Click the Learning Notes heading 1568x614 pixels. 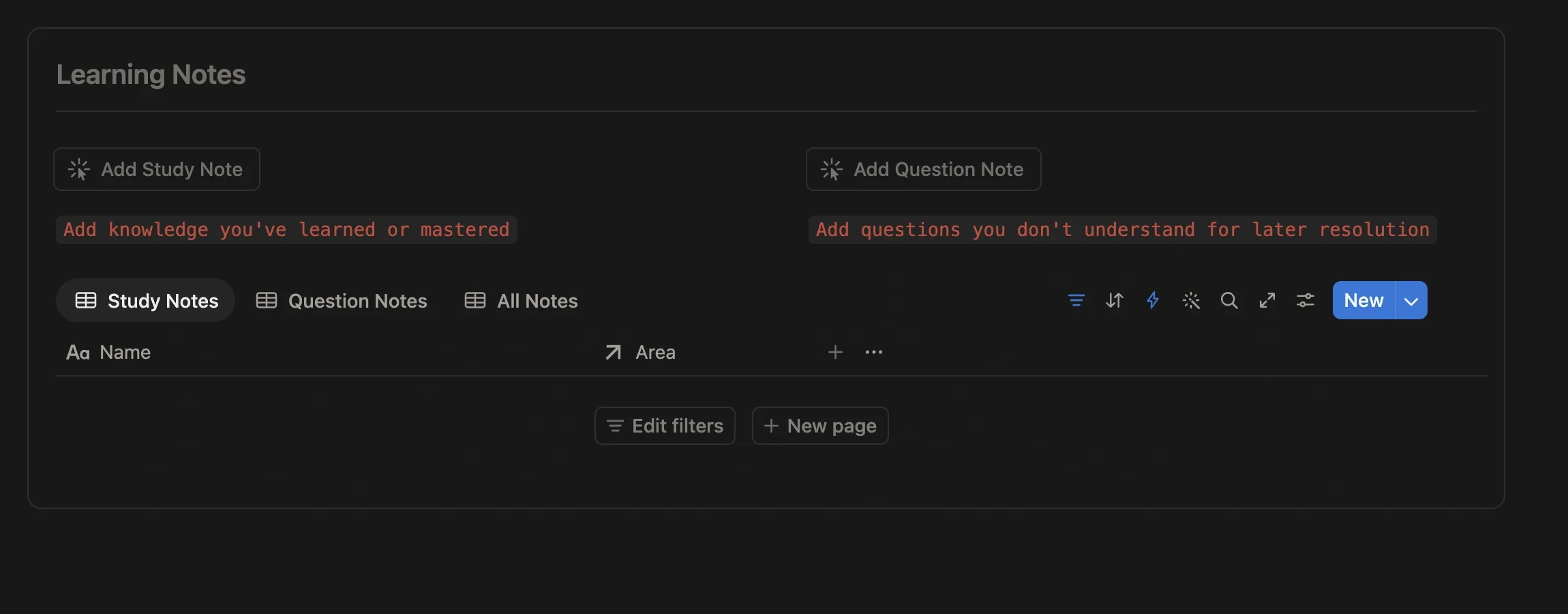tap(151, 74)
